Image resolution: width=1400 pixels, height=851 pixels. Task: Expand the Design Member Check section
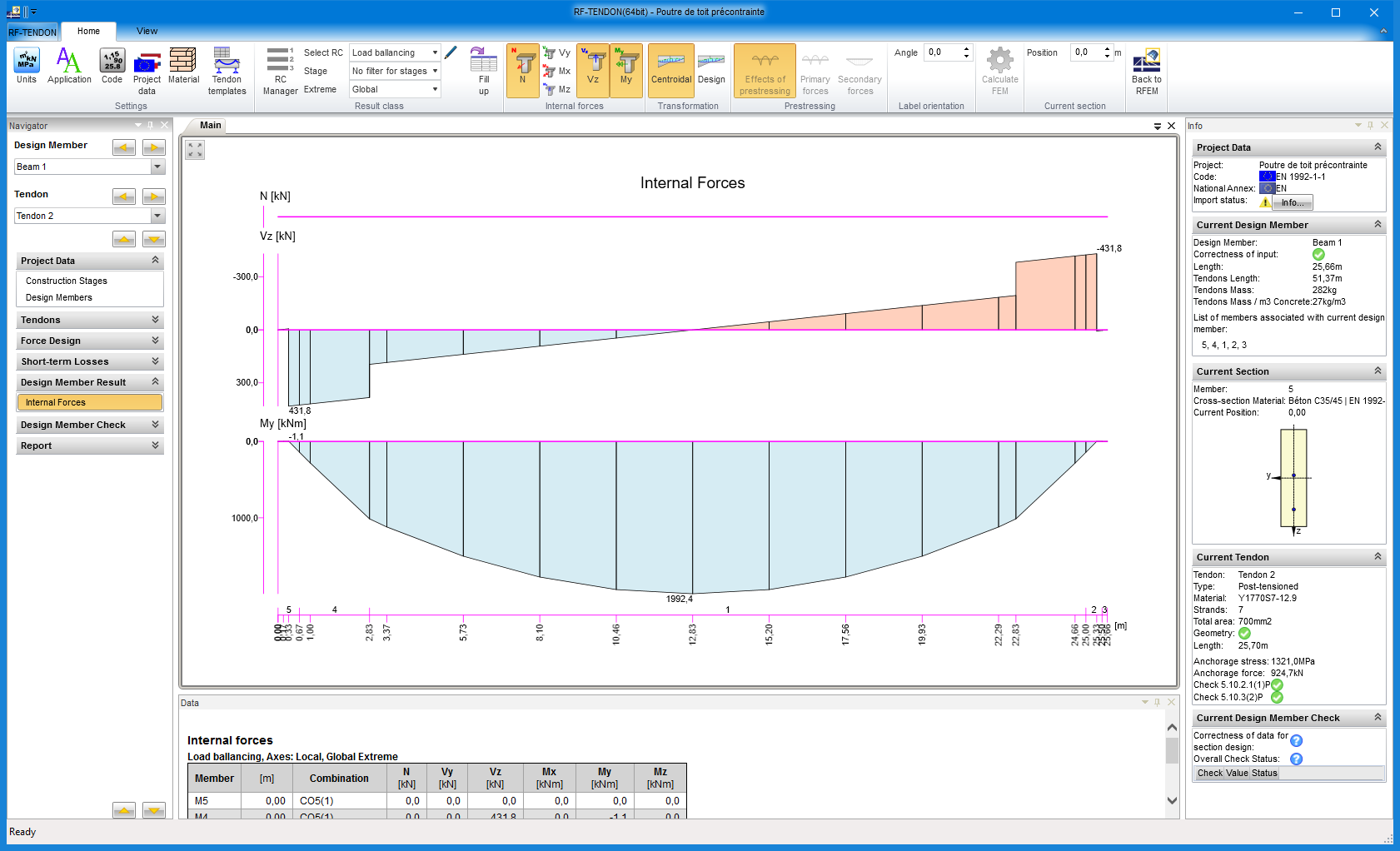pos(90,425)
